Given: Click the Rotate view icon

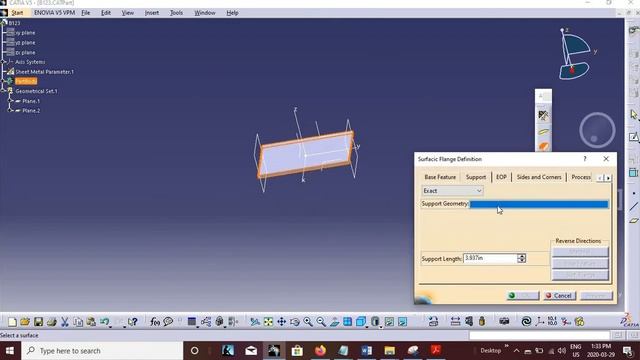Looking at the screenshot, I should [295, 322].
